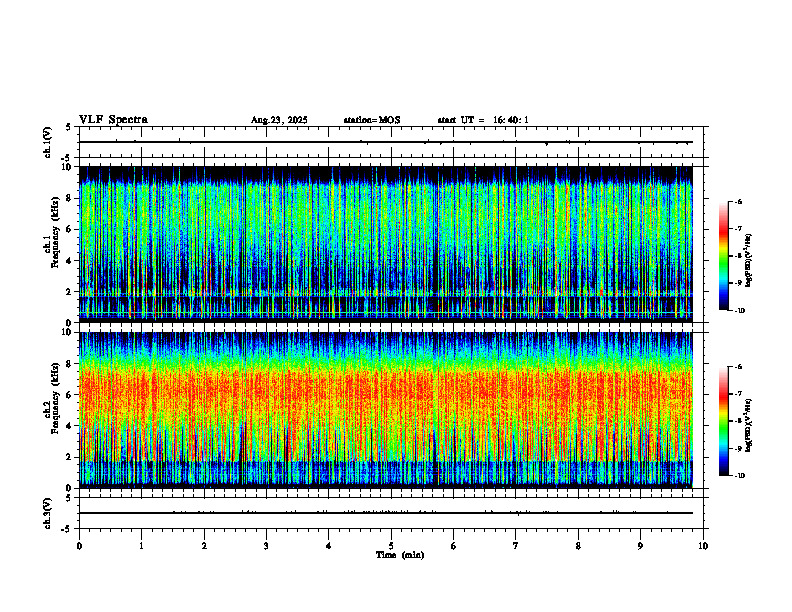Image resolution: width=792 pixels, height=612 pixels.
Task: Click the "start UT = 16:40: 1" text
Action: (483, 120)
